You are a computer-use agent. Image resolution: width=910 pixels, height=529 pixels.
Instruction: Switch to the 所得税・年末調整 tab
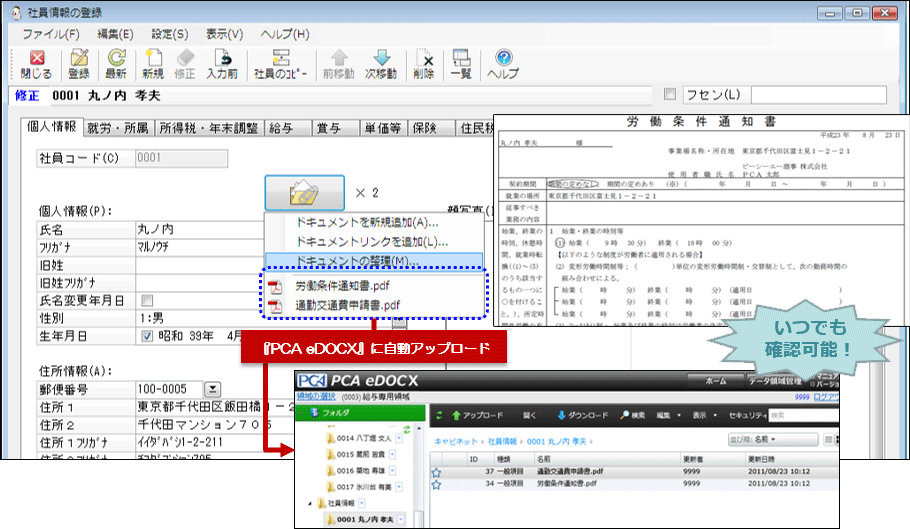pos(208,128)
